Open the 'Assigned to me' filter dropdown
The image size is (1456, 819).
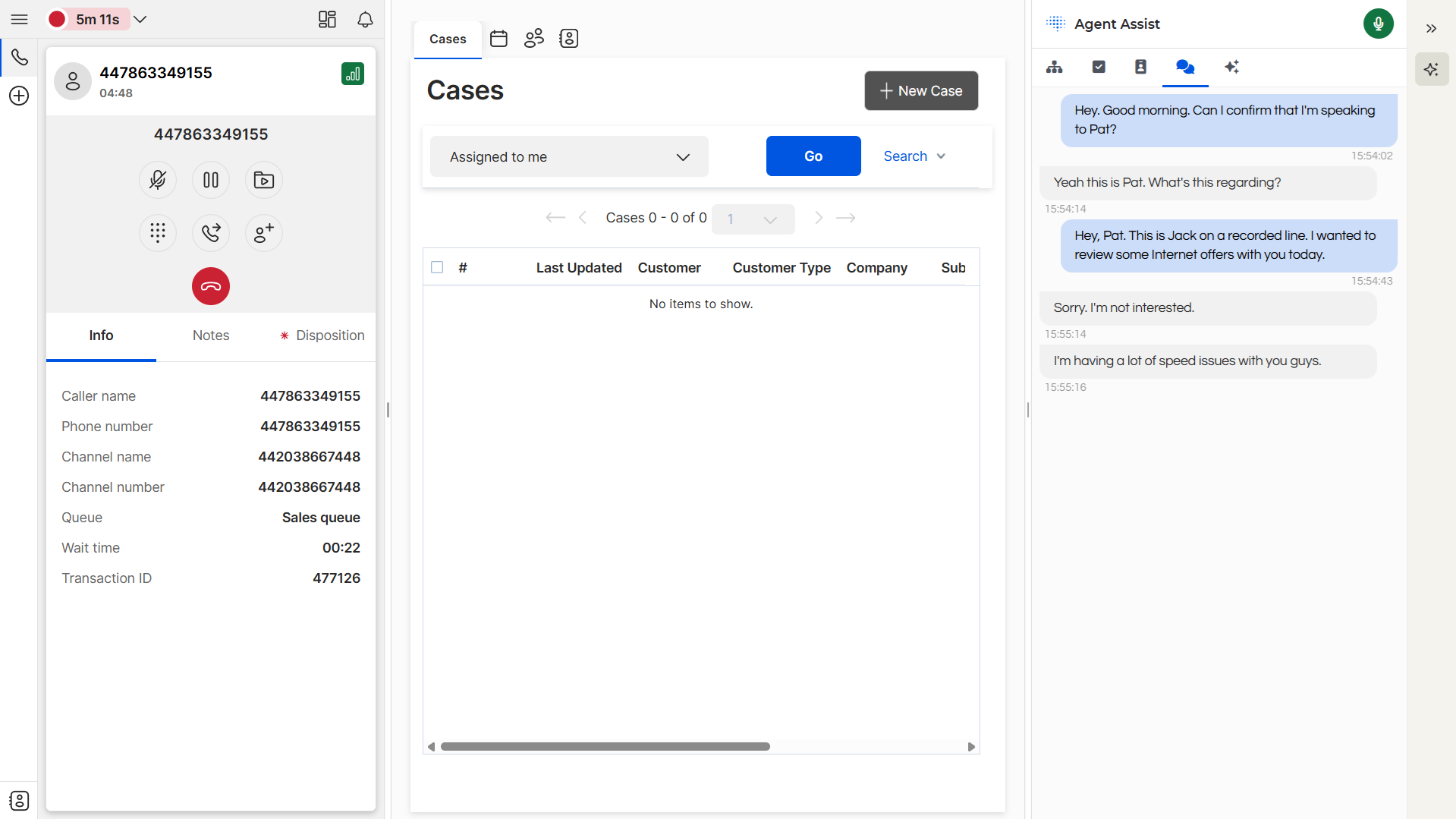click(569, 156)
